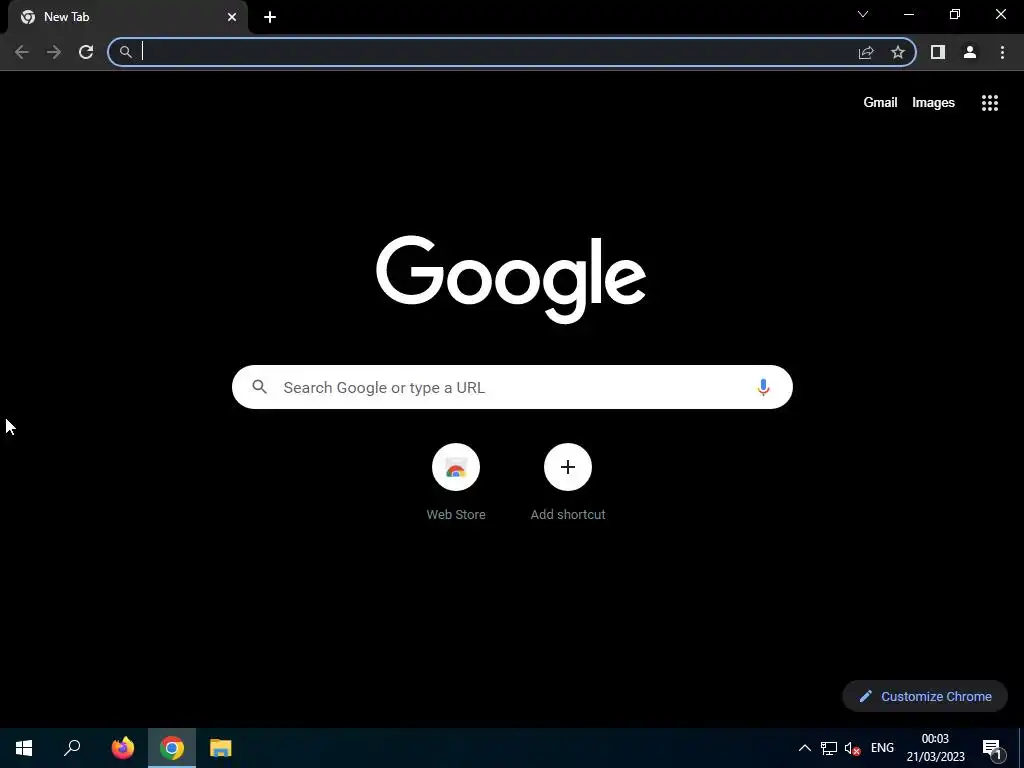Viewport: 1024px width, 768px height.
Task: Open the notification center icon
Action: click(991, 748)
